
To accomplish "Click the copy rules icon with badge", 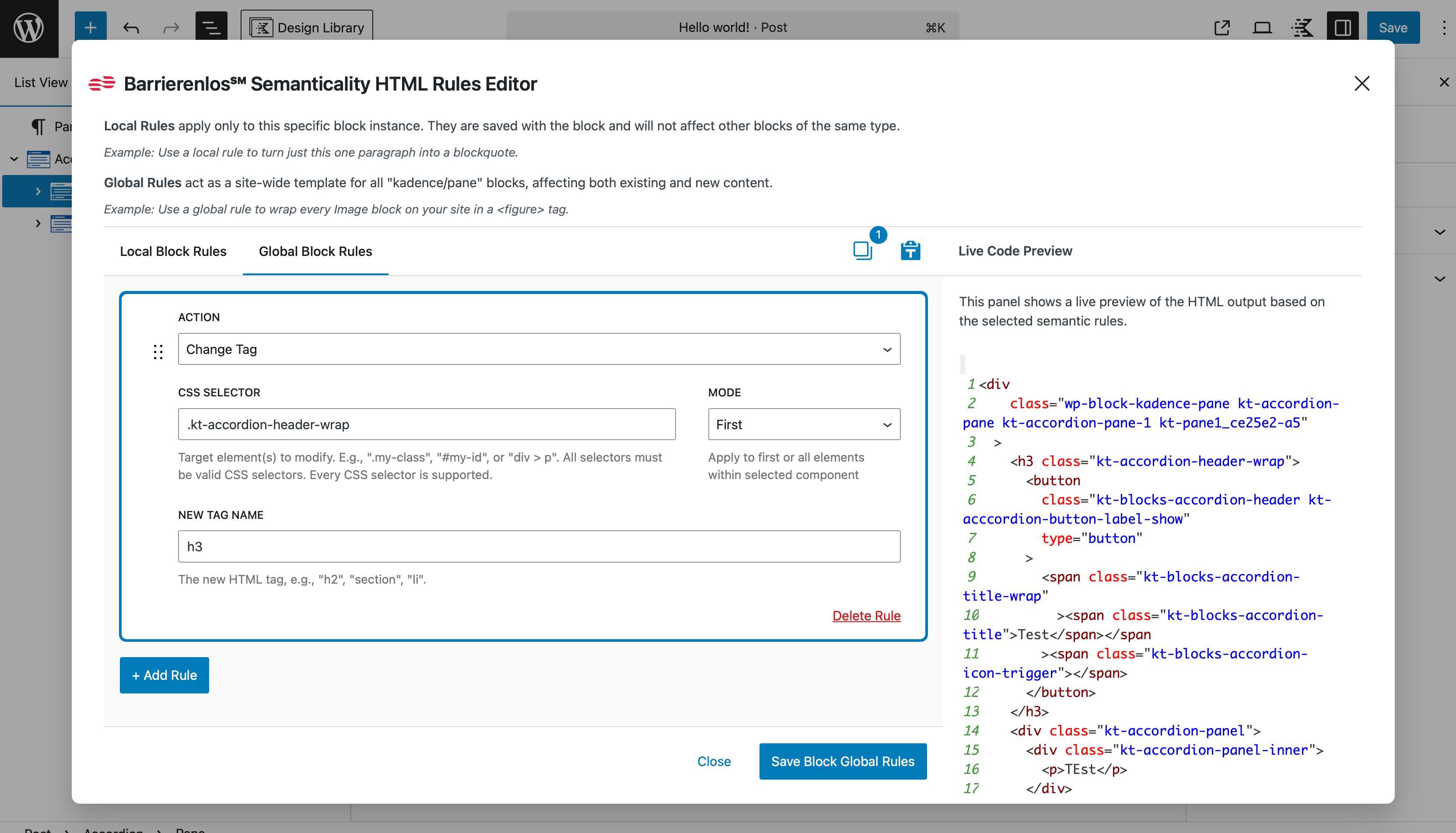I will click(862, 250).
